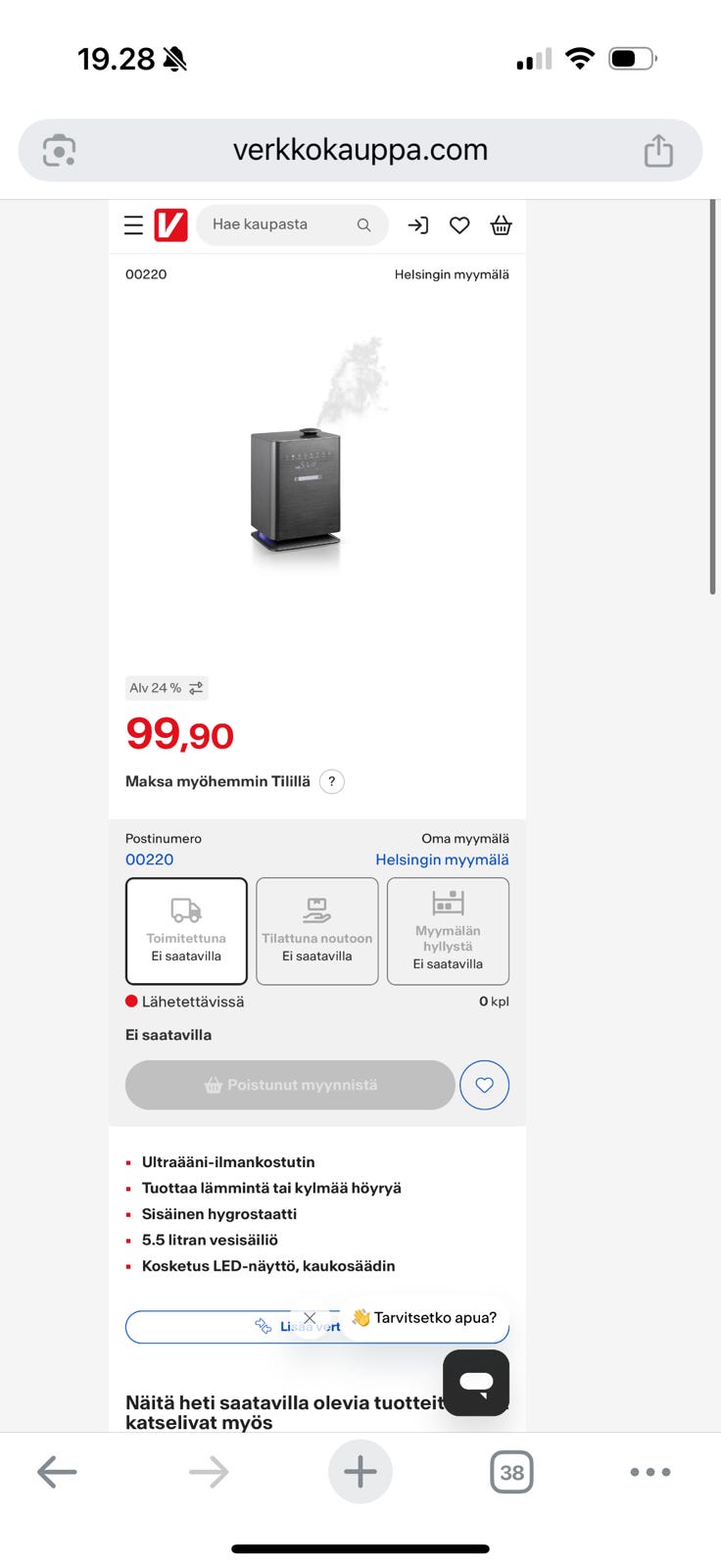This screenshot has width=721, height=1568.
Task: Go to Verkkokauppa home via red V logo
Action: 170,225
